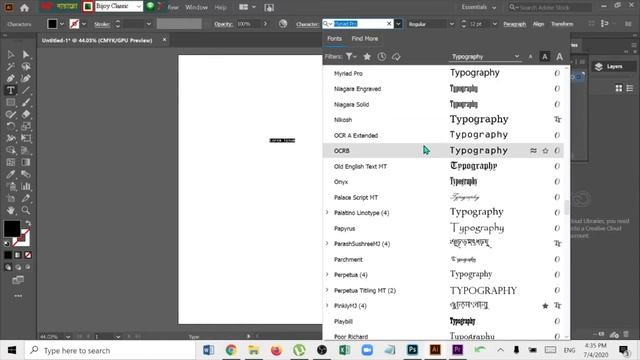Remove PinkiyMJ from favorites star
This screenshot has width=640, height=360.
(x=545, y=306)
